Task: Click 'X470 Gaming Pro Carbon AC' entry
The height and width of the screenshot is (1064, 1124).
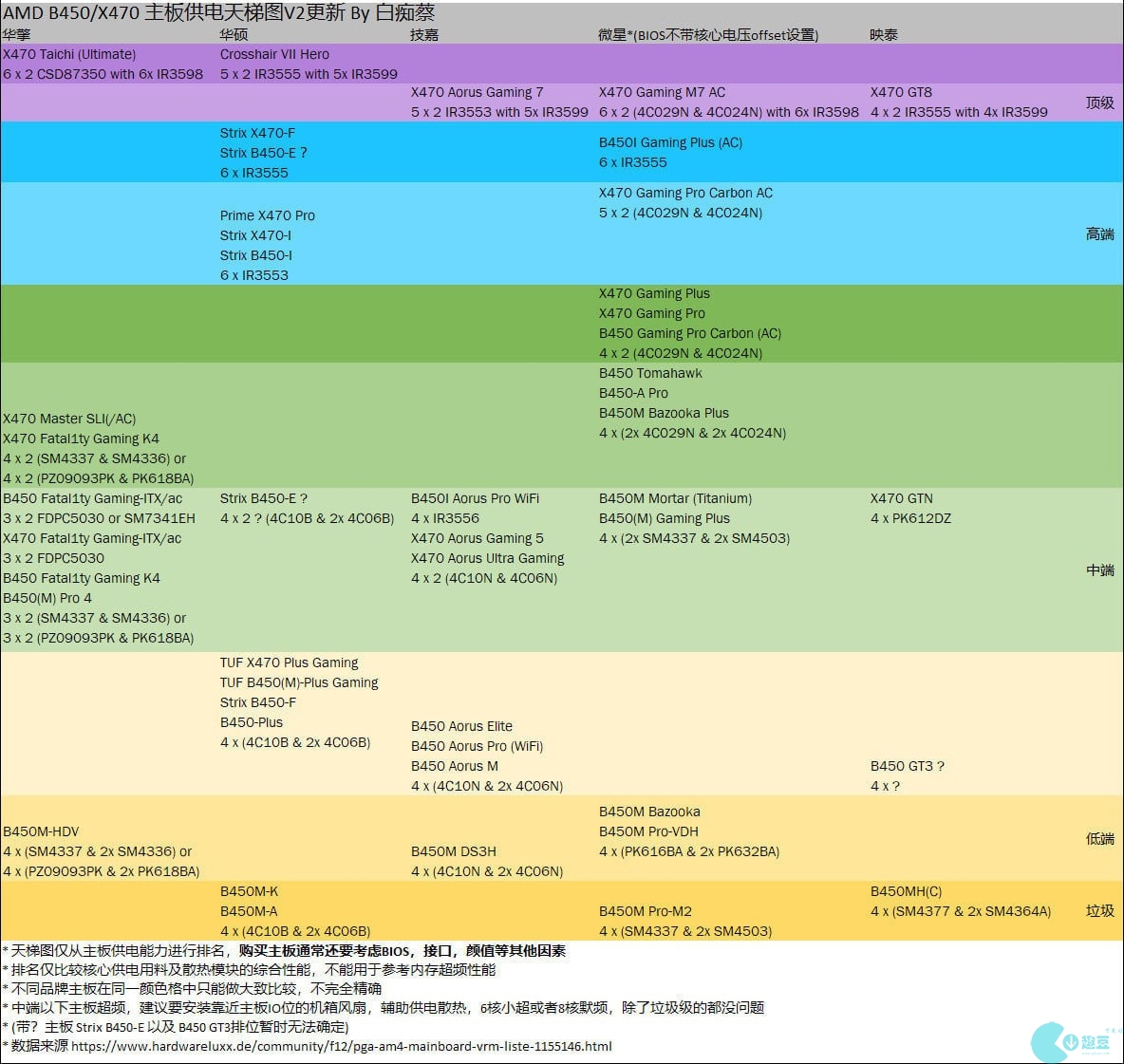Action: coord(686,193)
